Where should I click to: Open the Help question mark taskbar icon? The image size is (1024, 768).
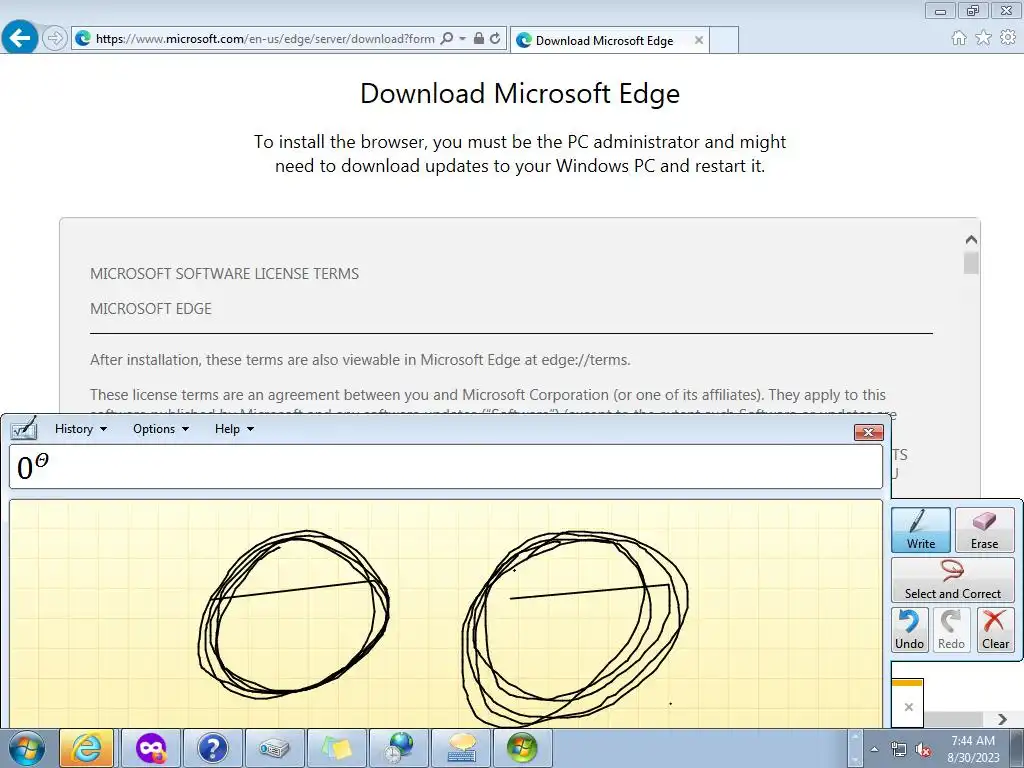coord(212,748)
